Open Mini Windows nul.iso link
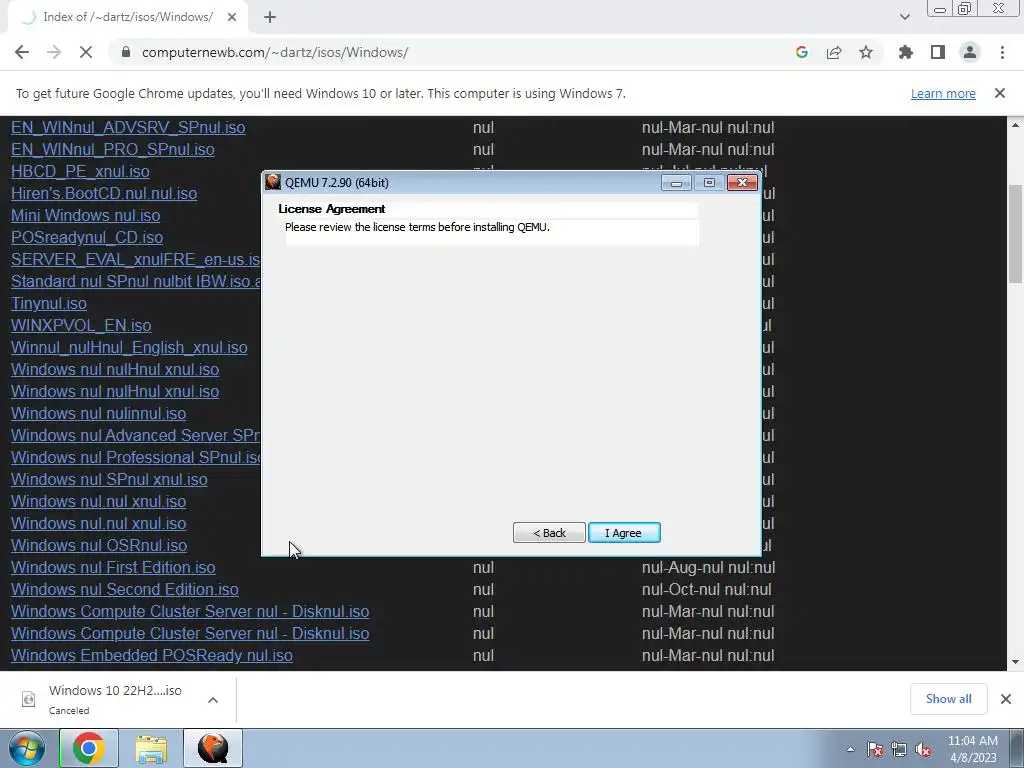The height and width of the screenshot is (768, 1024). pyautogui.click(x=86, y=216)
